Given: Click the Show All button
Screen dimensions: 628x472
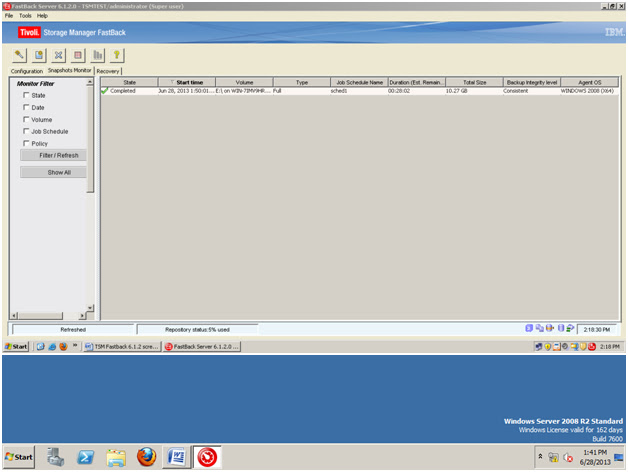Looking at the screenshot, I should (x=53, y=172).
